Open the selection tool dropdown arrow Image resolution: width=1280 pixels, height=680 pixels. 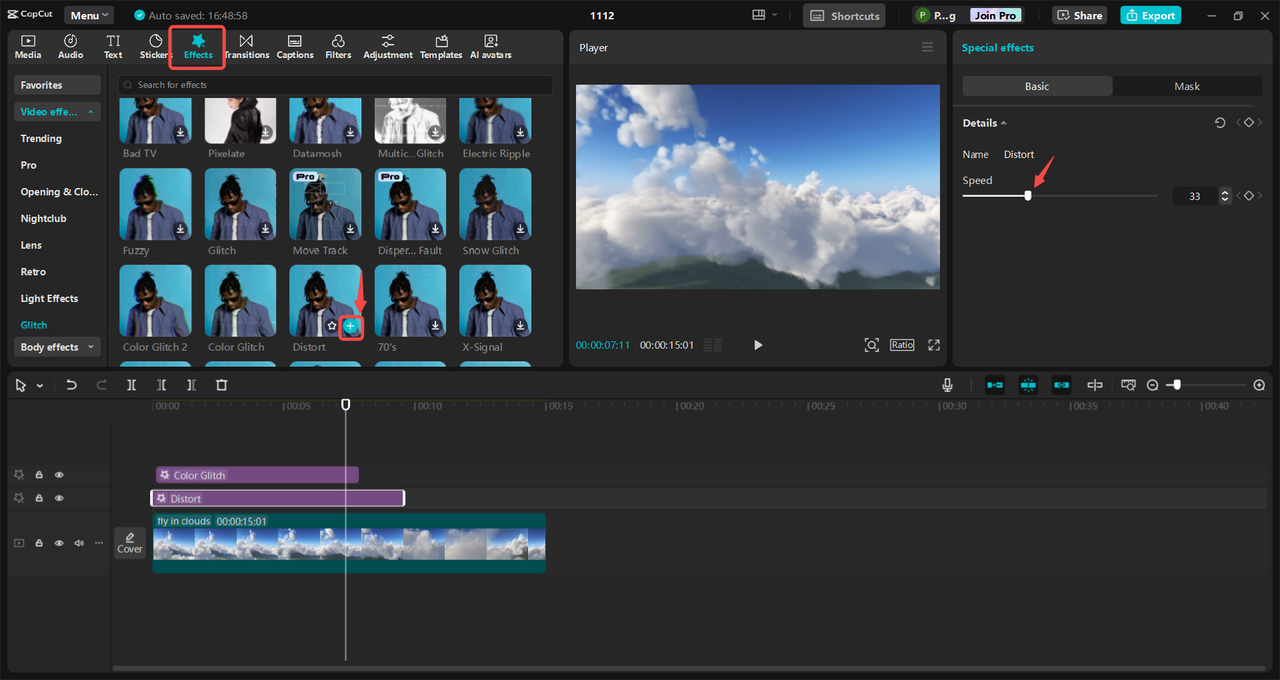point(40,385)
